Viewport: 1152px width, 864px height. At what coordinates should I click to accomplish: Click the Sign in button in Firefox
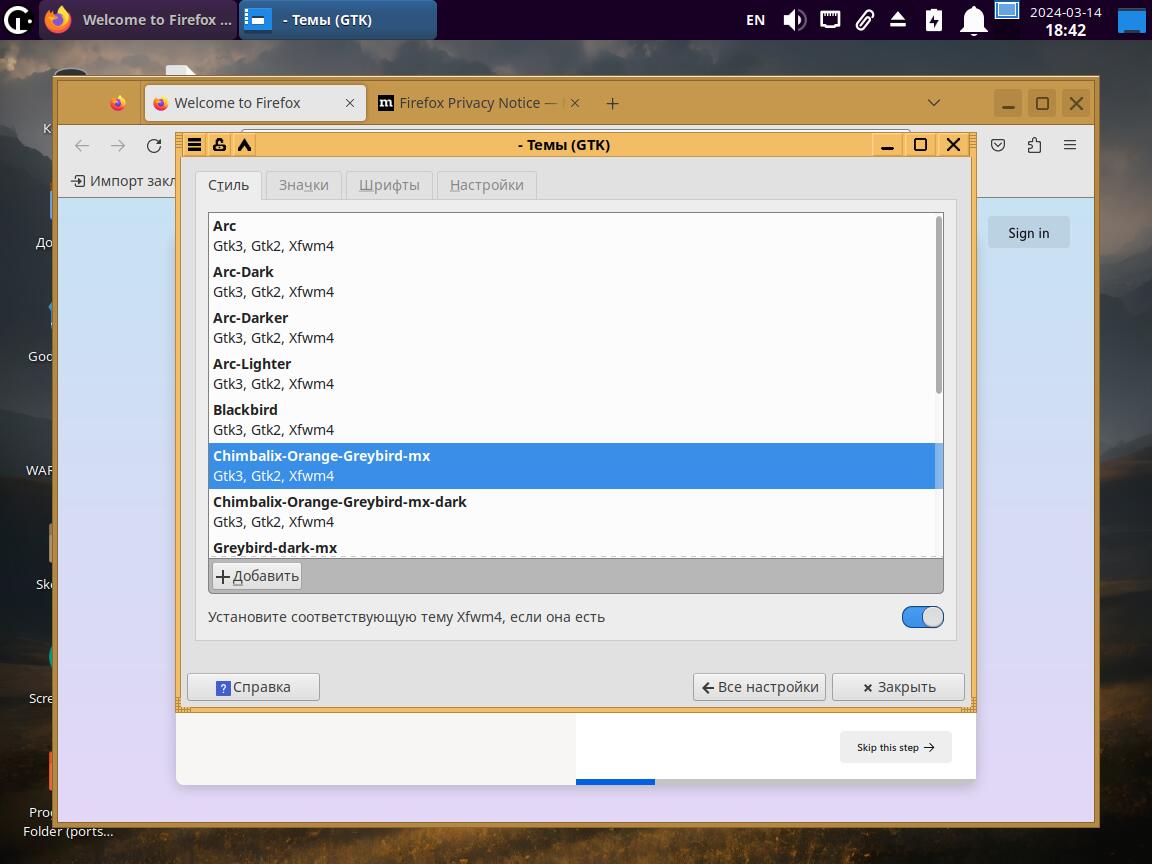[x=1029, y=233]
